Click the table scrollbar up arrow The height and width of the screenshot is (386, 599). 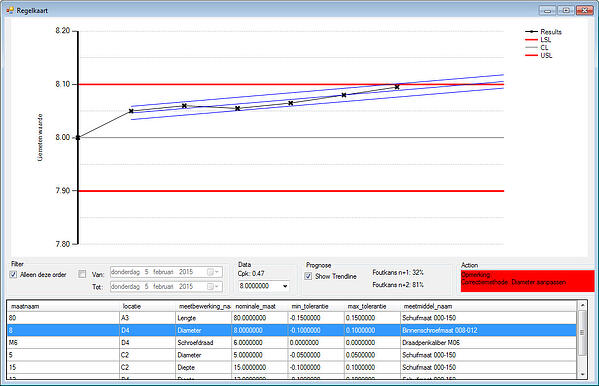582,305
